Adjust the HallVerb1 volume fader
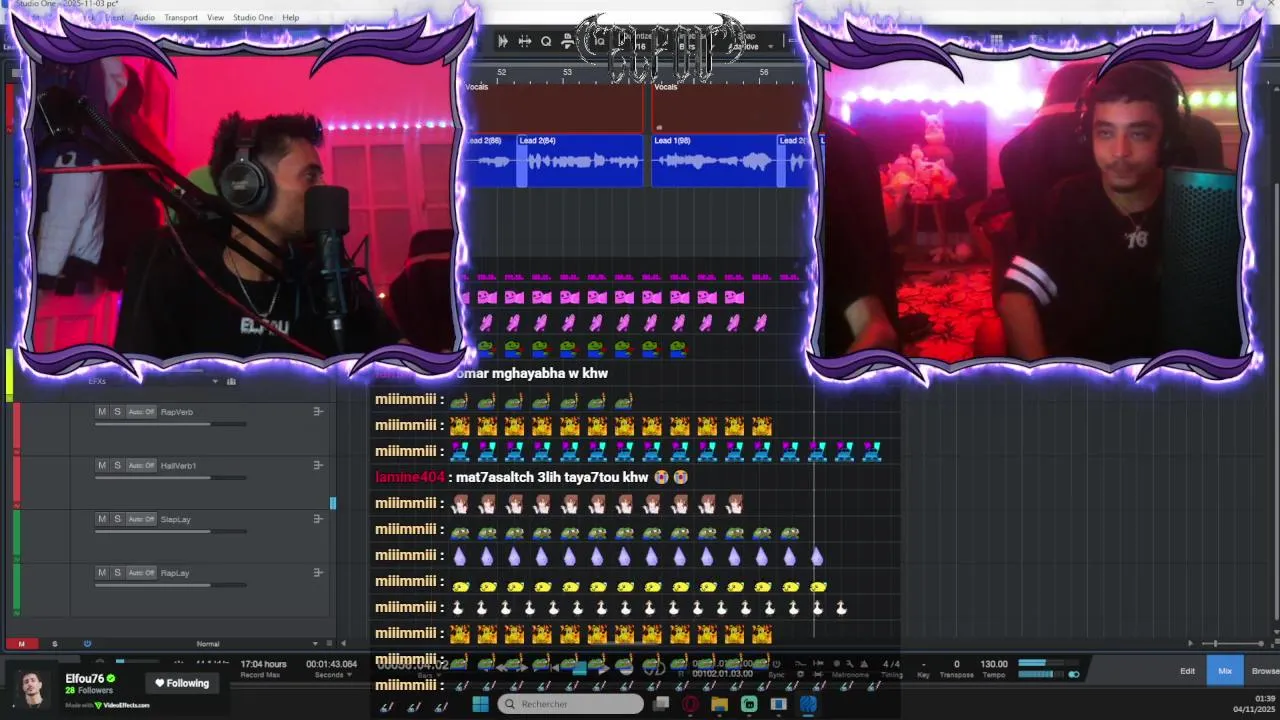 pyautogui.click(x=170, y=477)
